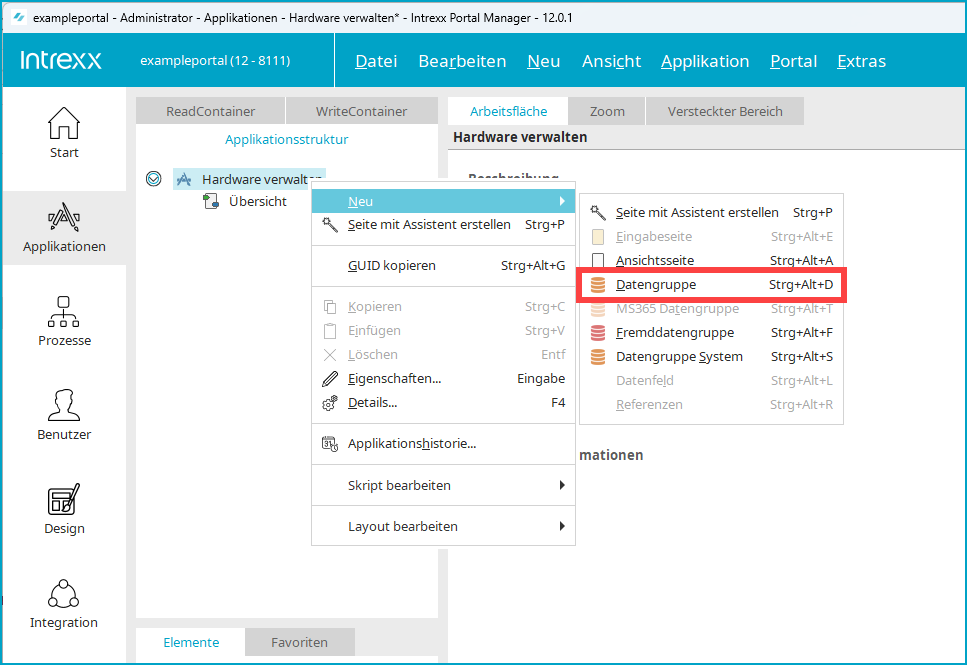Select Ansichtsseite in the submenu
Image resolution: width=967 pixels, height=665 pixels.
click(711, 260)
